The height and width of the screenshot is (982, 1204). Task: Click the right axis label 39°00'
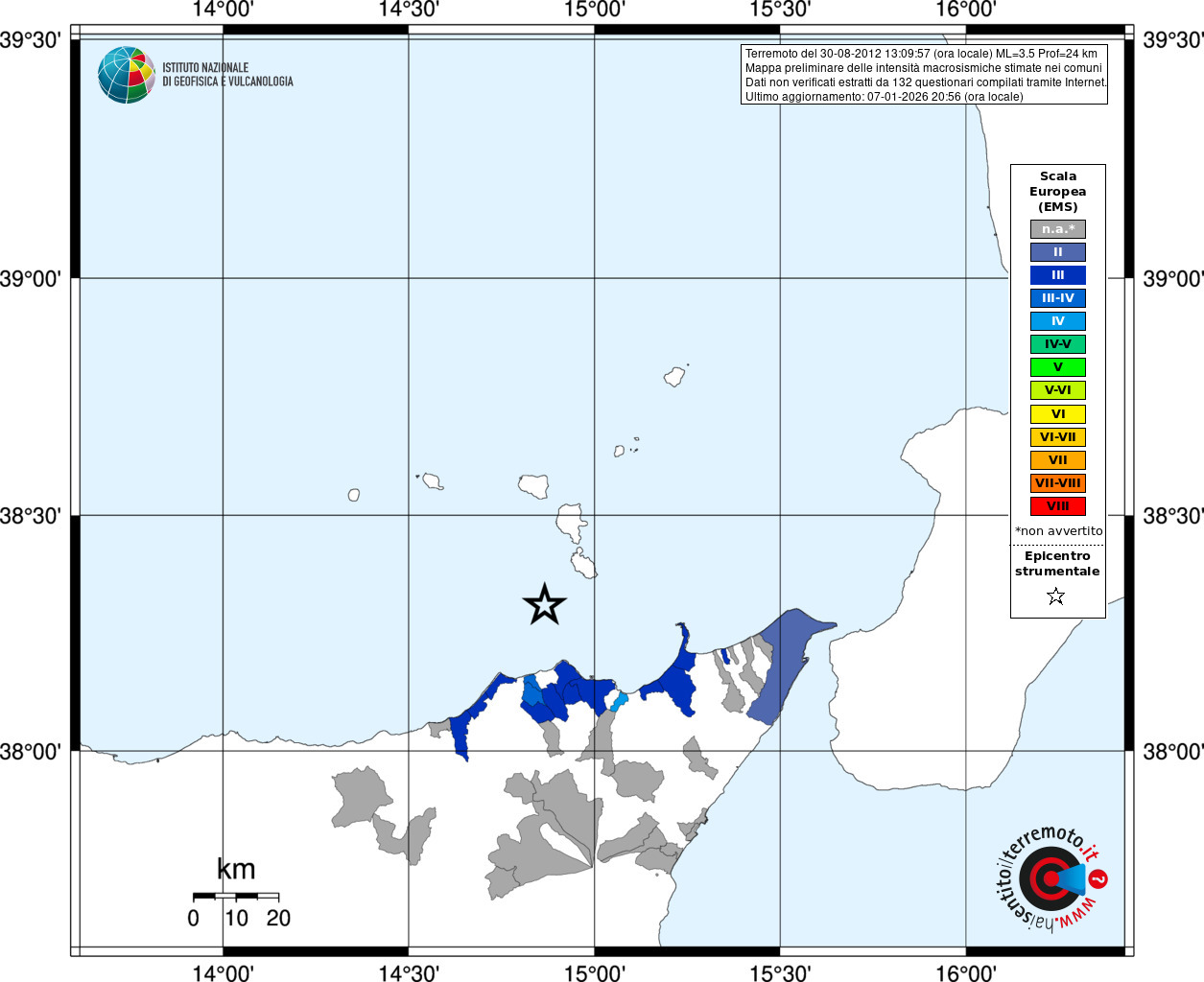(x=1172, y=278)
